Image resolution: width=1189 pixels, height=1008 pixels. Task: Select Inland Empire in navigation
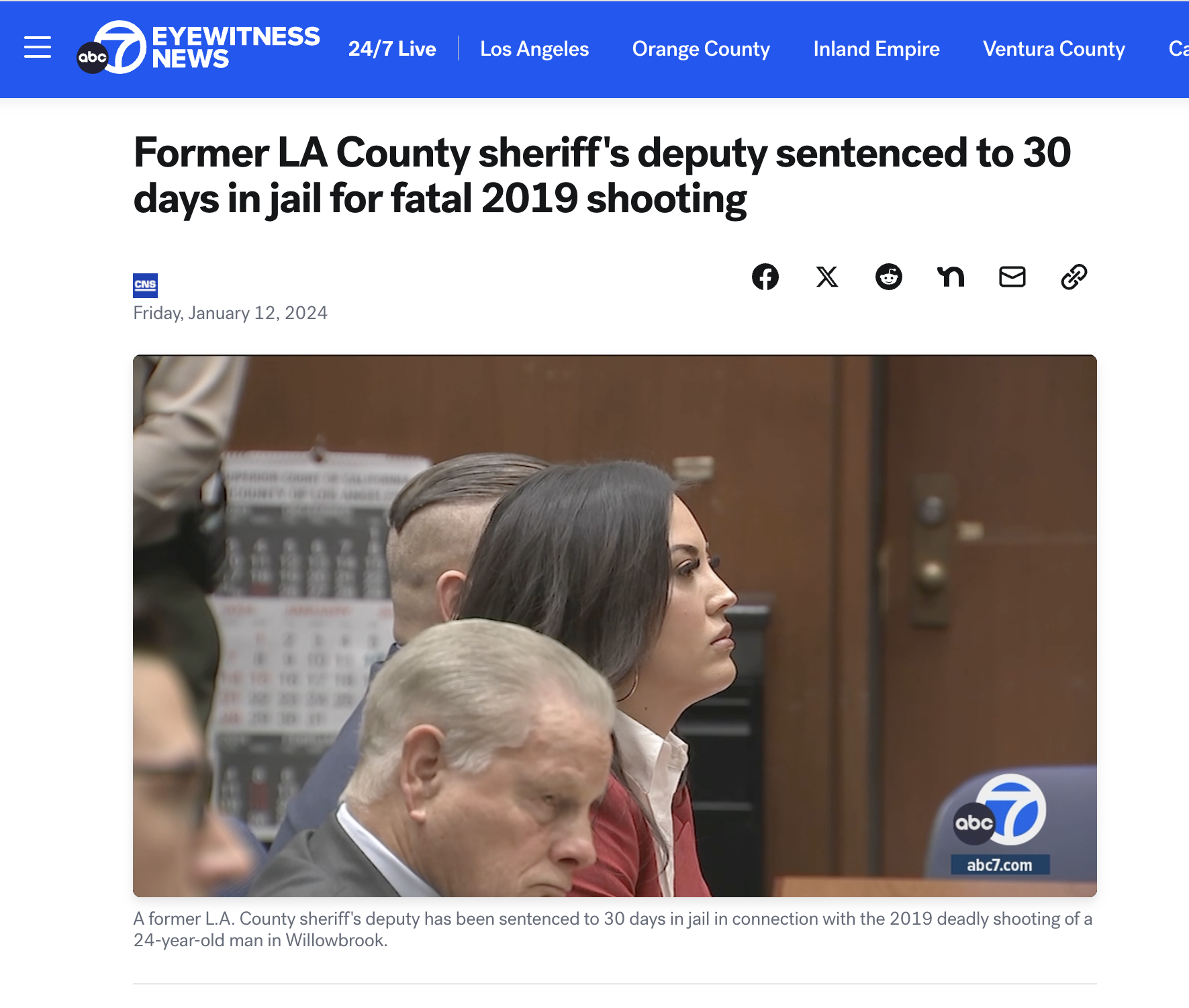pyautogui.click(x=876, y=49)
